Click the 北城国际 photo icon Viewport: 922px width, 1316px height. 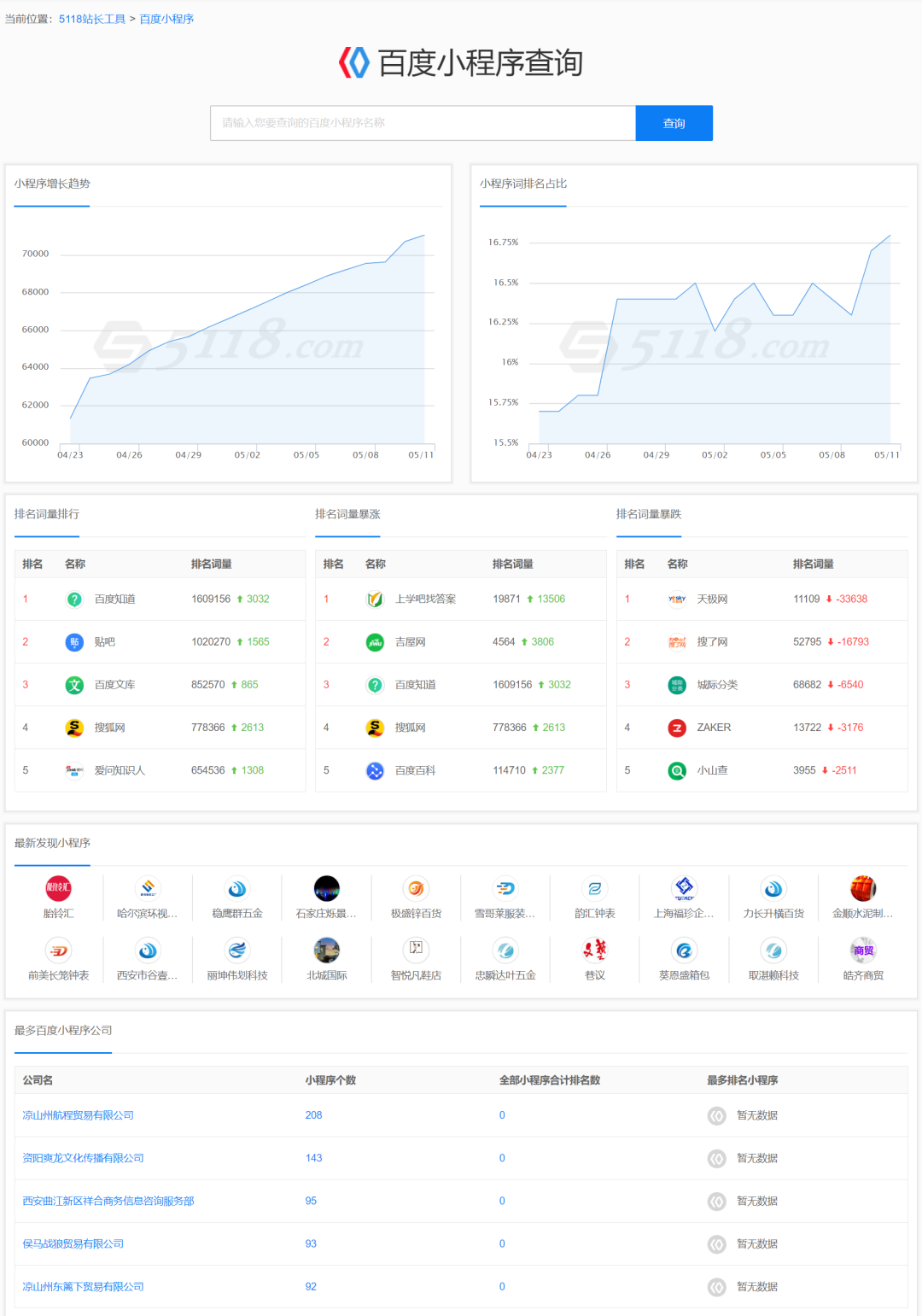pos(327,950)
